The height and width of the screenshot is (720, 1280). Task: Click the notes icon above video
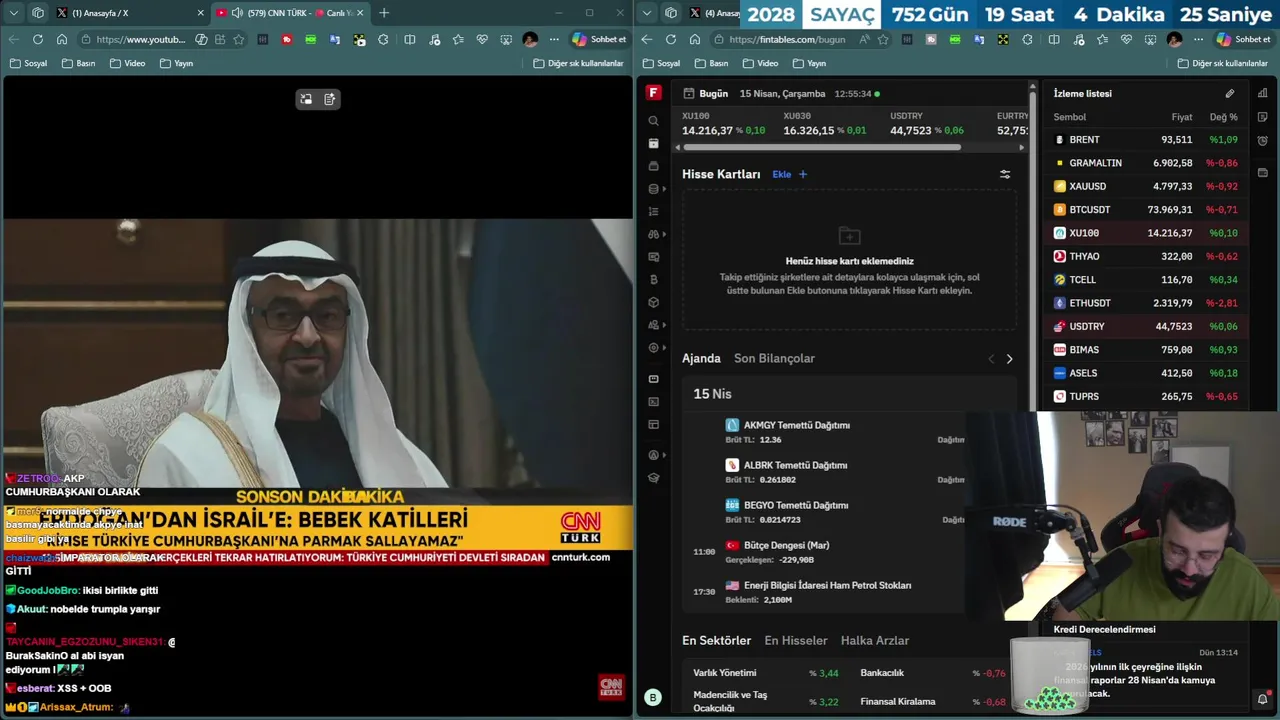click(x=330, y=99)
